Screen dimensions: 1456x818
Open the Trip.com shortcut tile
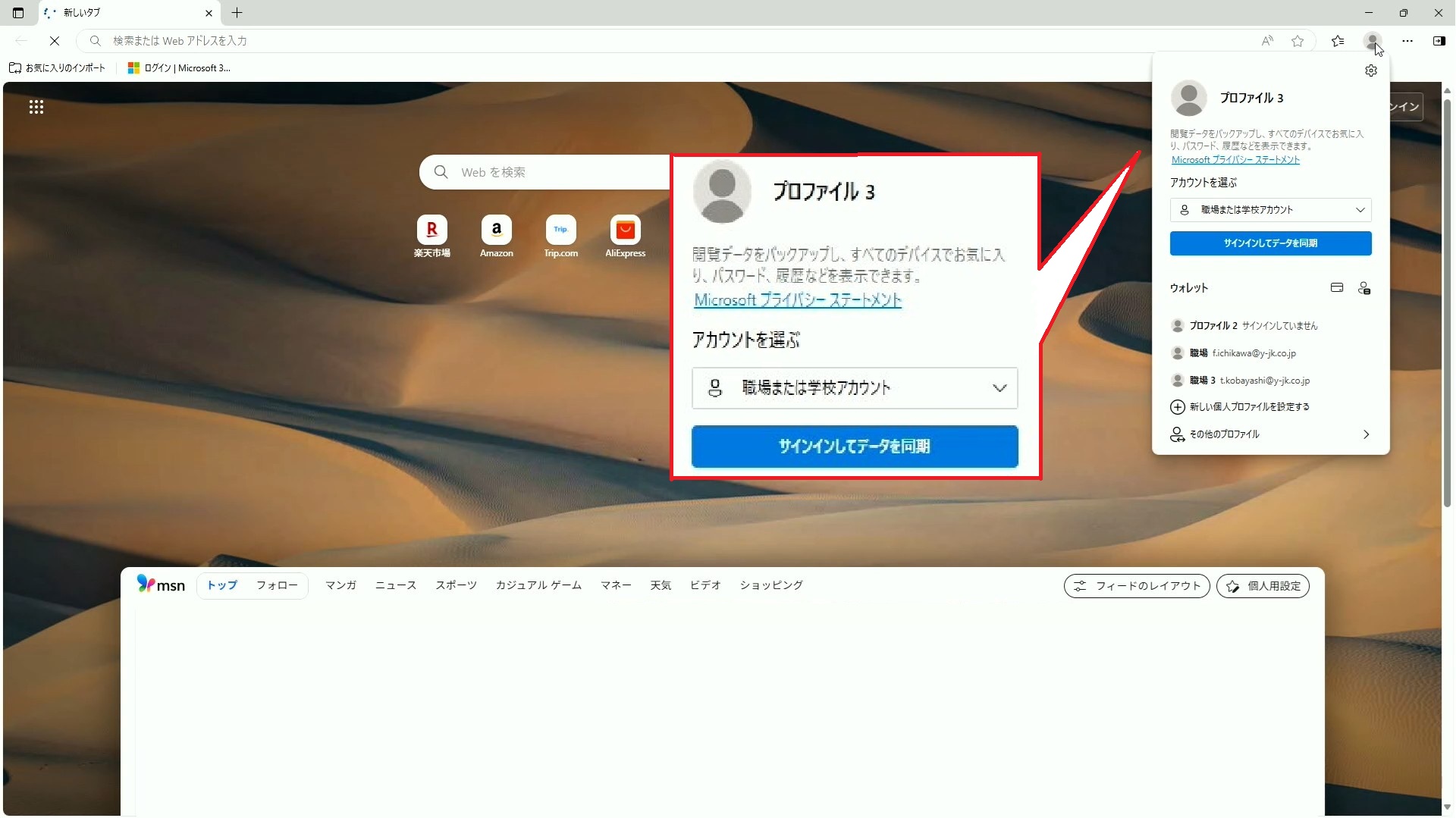[560, 230]
